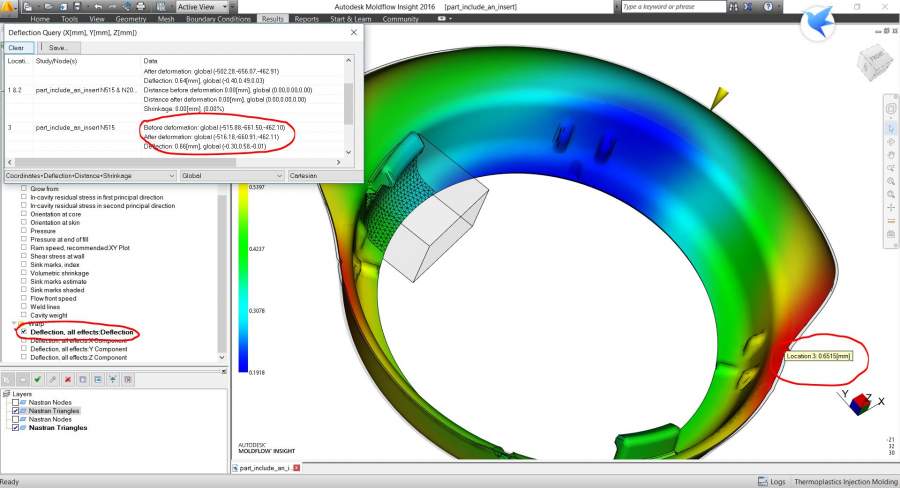This screenshot has height=488, width=900.
Task: Click the first new-layer icon in Layers toolbar
Action: pos(7,379)
